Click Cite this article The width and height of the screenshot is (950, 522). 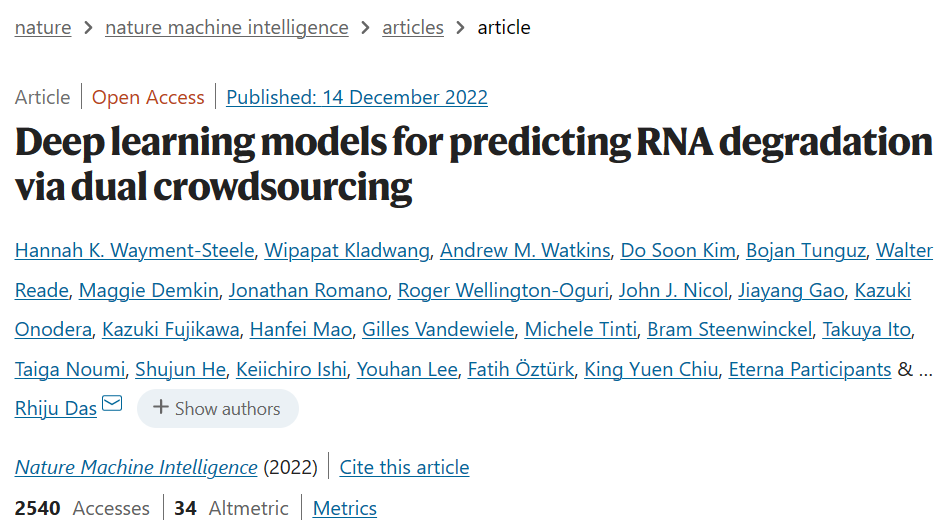404,467
